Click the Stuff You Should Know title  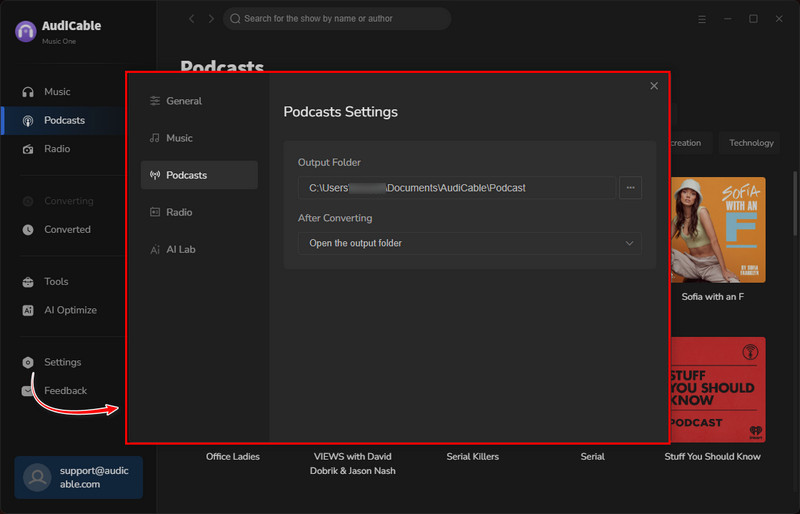pyautogui.click(x=712, y=457)
